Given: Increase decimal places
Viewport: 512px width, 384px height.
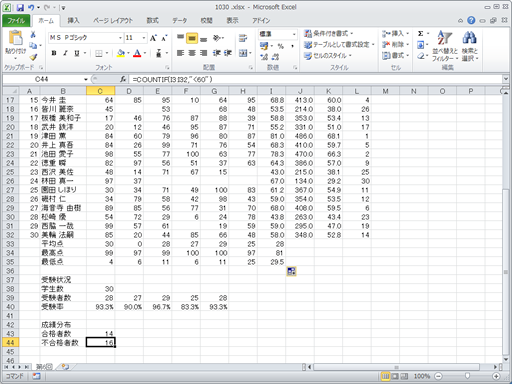Looking at the screenshot, I should 264,57.
